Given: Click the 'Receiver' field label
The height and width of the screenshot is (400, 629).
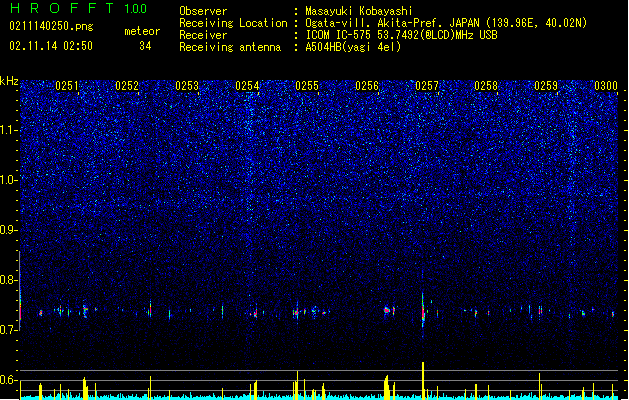Looking at the screenshot, I should [x=203, y=35].
